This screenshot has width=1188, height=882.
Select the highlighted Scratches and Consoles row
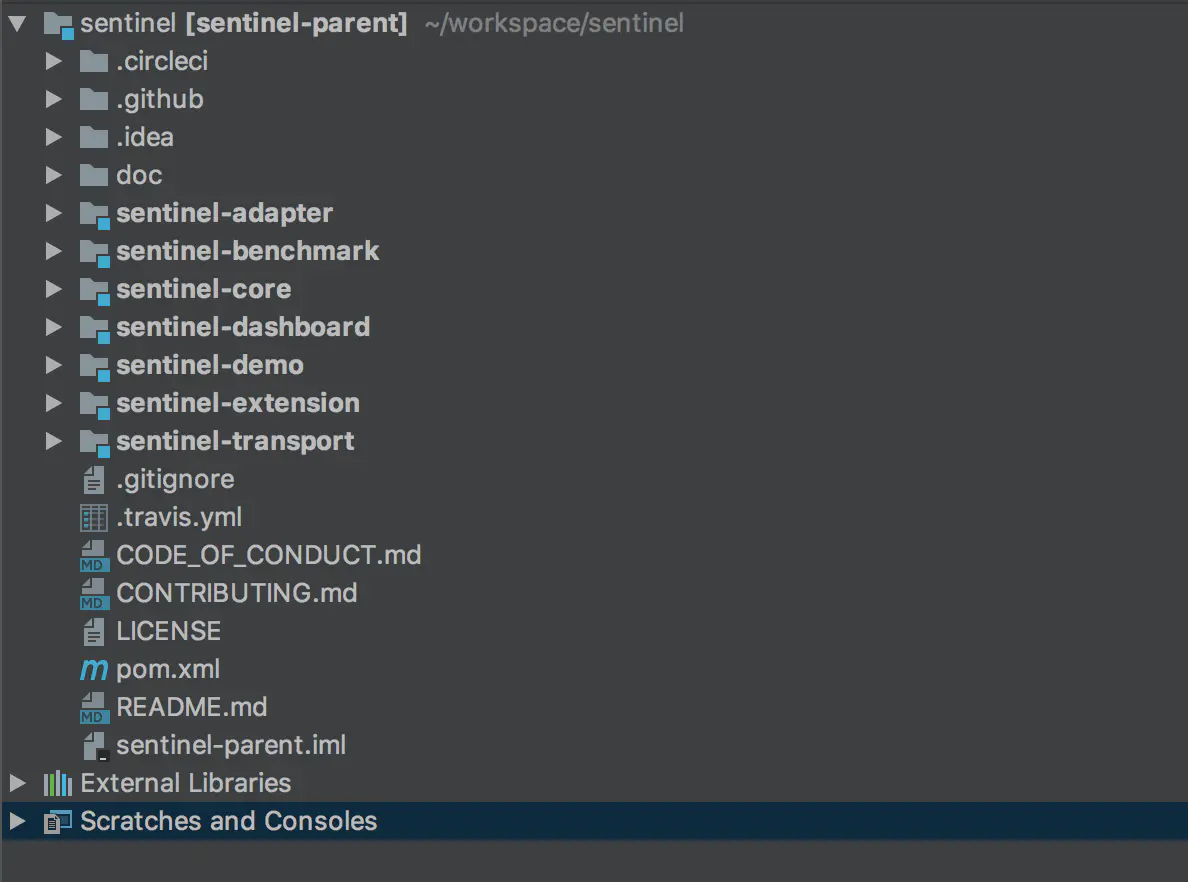coord(228,821)
